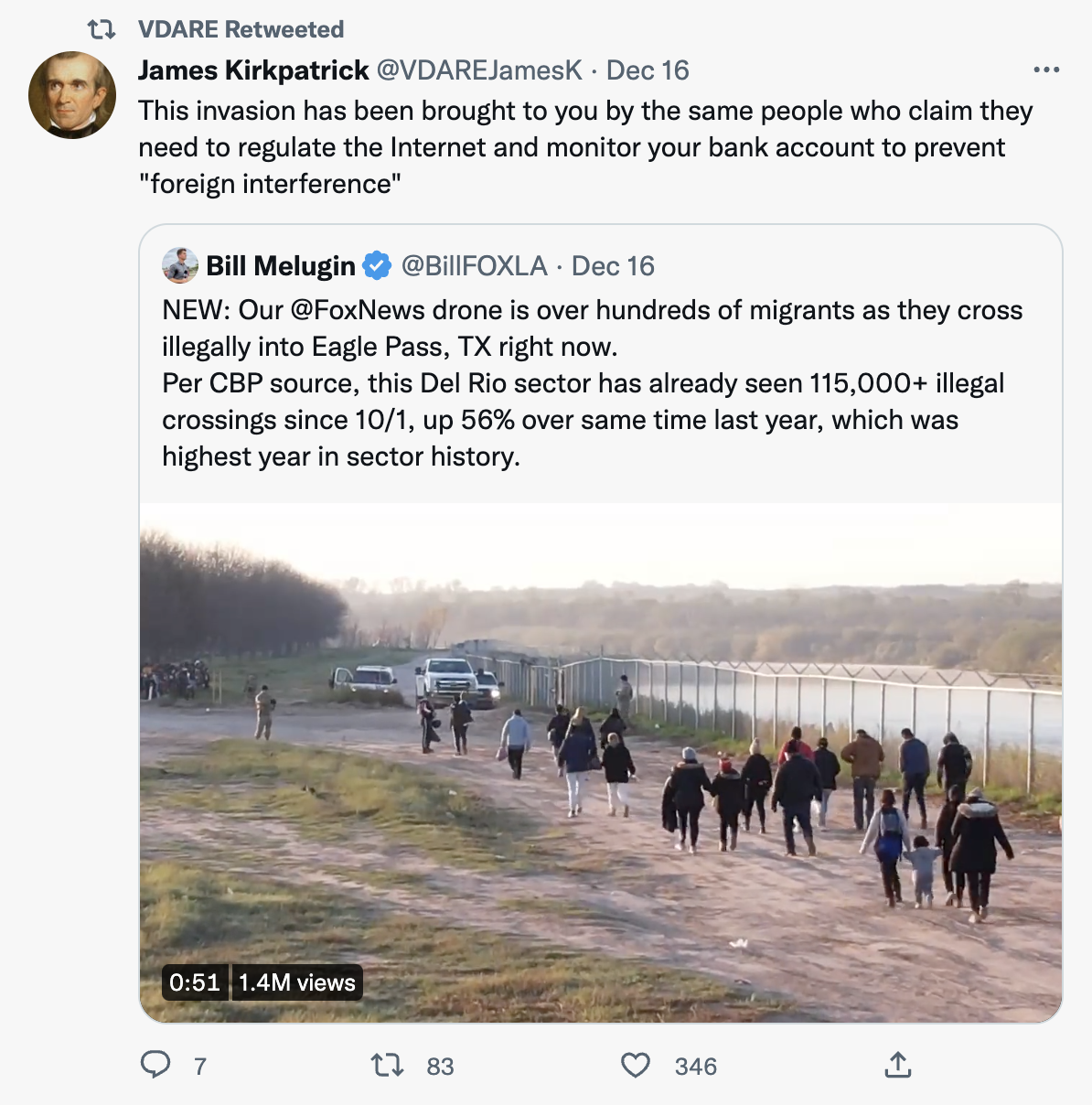
Task: Click the retweet icon below the tweet
Action: (388, 1064)
